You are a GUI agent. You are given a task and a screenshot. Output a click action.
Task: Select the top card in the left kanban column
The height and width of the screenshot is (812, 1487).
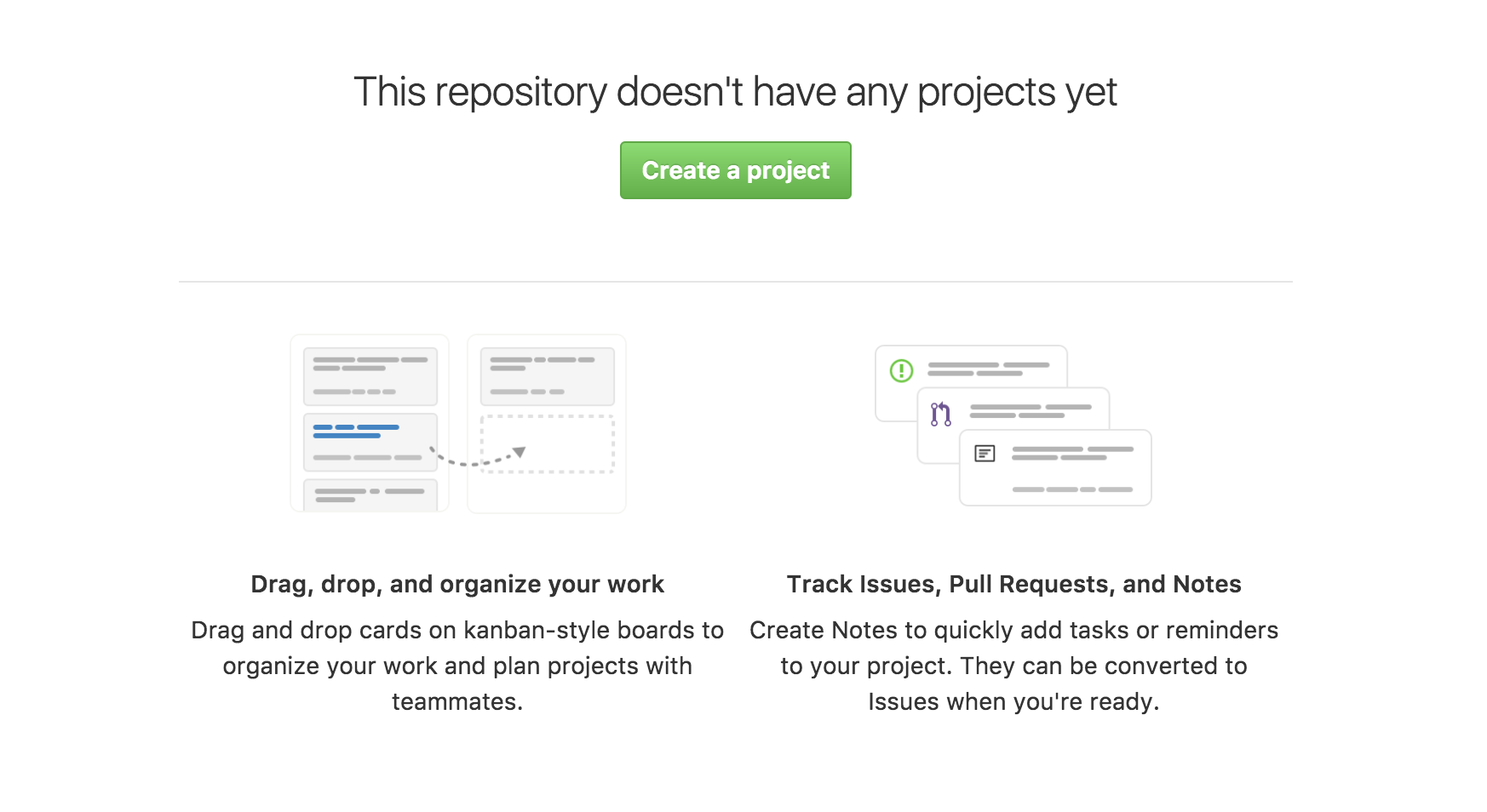(x=370, y=375)
